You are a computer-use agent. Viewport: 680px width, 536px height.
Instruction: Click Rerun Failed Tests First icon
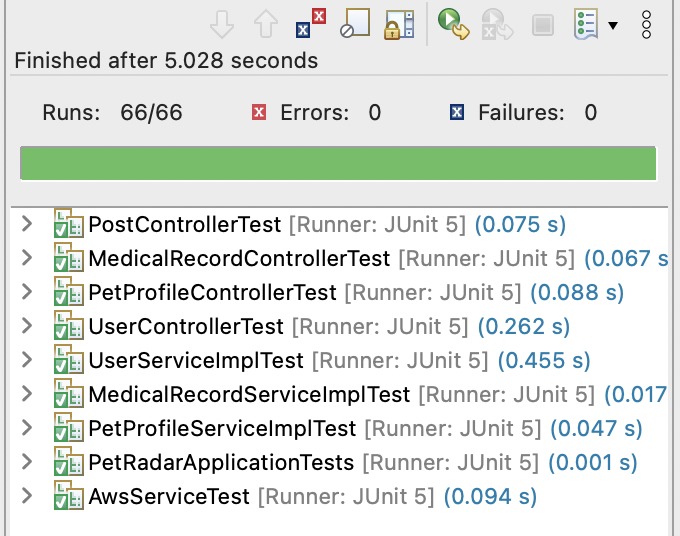pyautogui.click(x=498, y=23)
